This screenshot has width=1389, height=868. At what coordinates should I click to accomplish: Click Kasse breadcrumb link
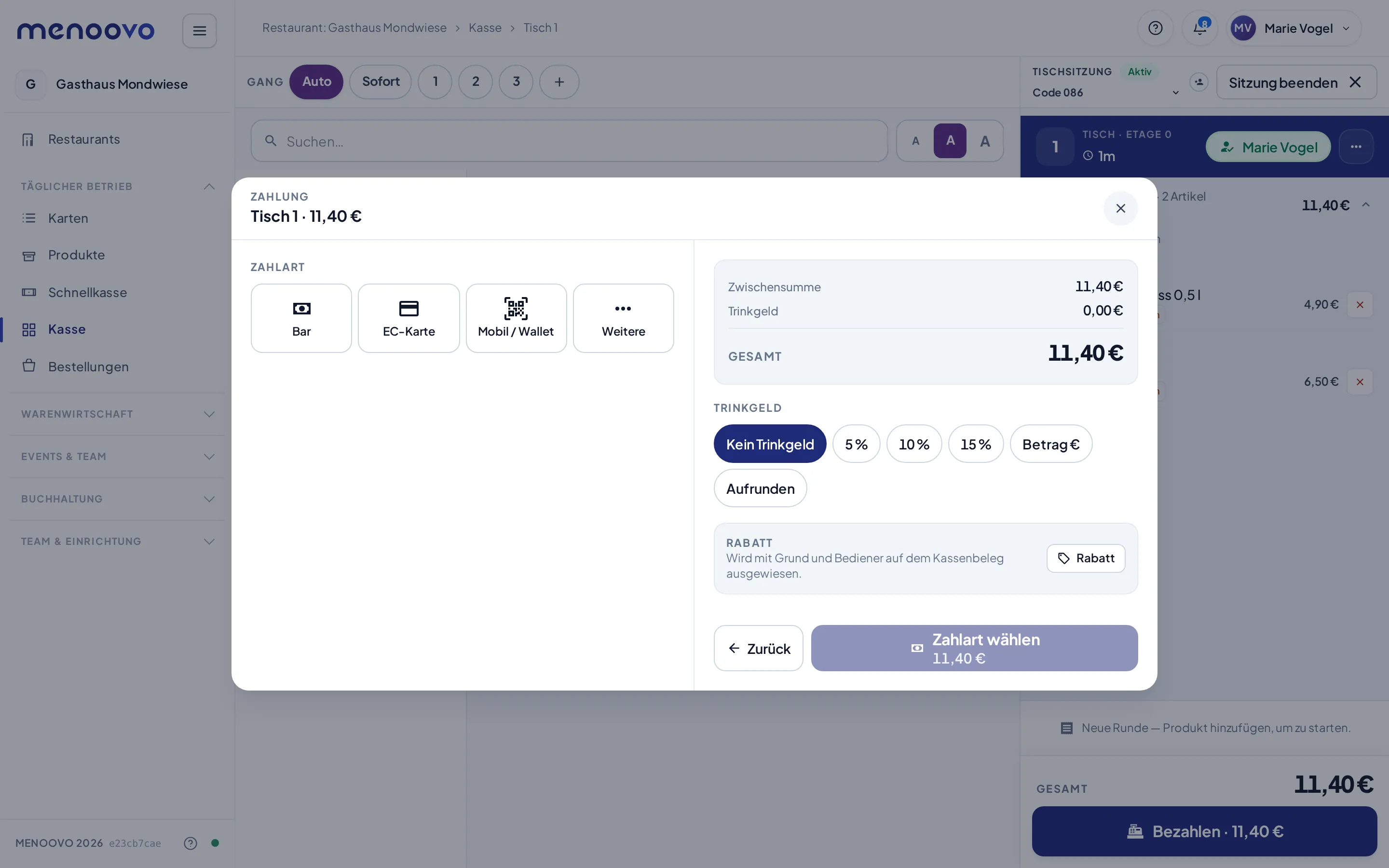[485, 27]
